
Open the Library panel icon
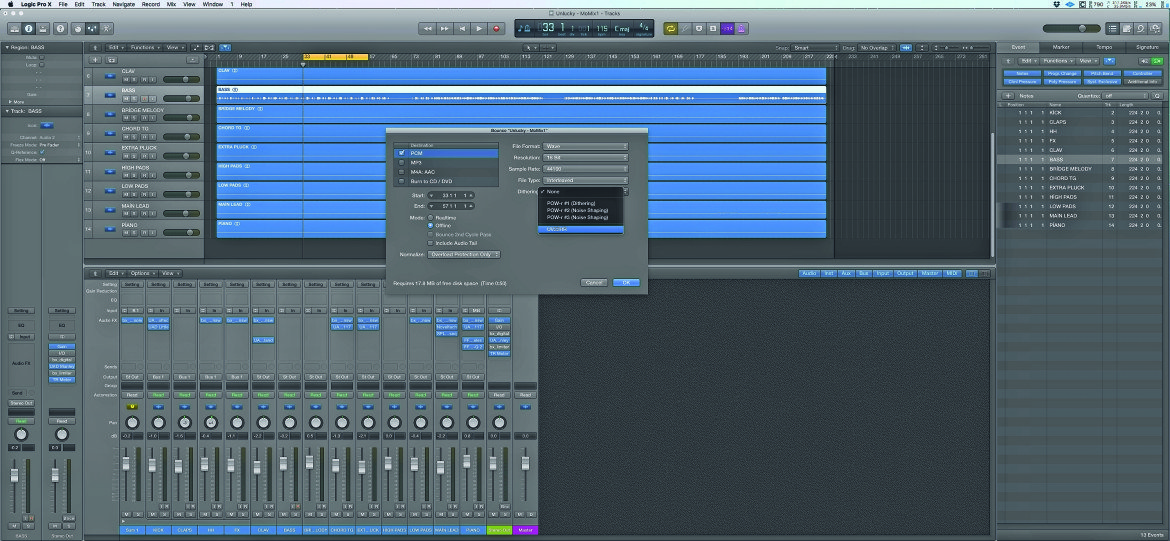15,28
